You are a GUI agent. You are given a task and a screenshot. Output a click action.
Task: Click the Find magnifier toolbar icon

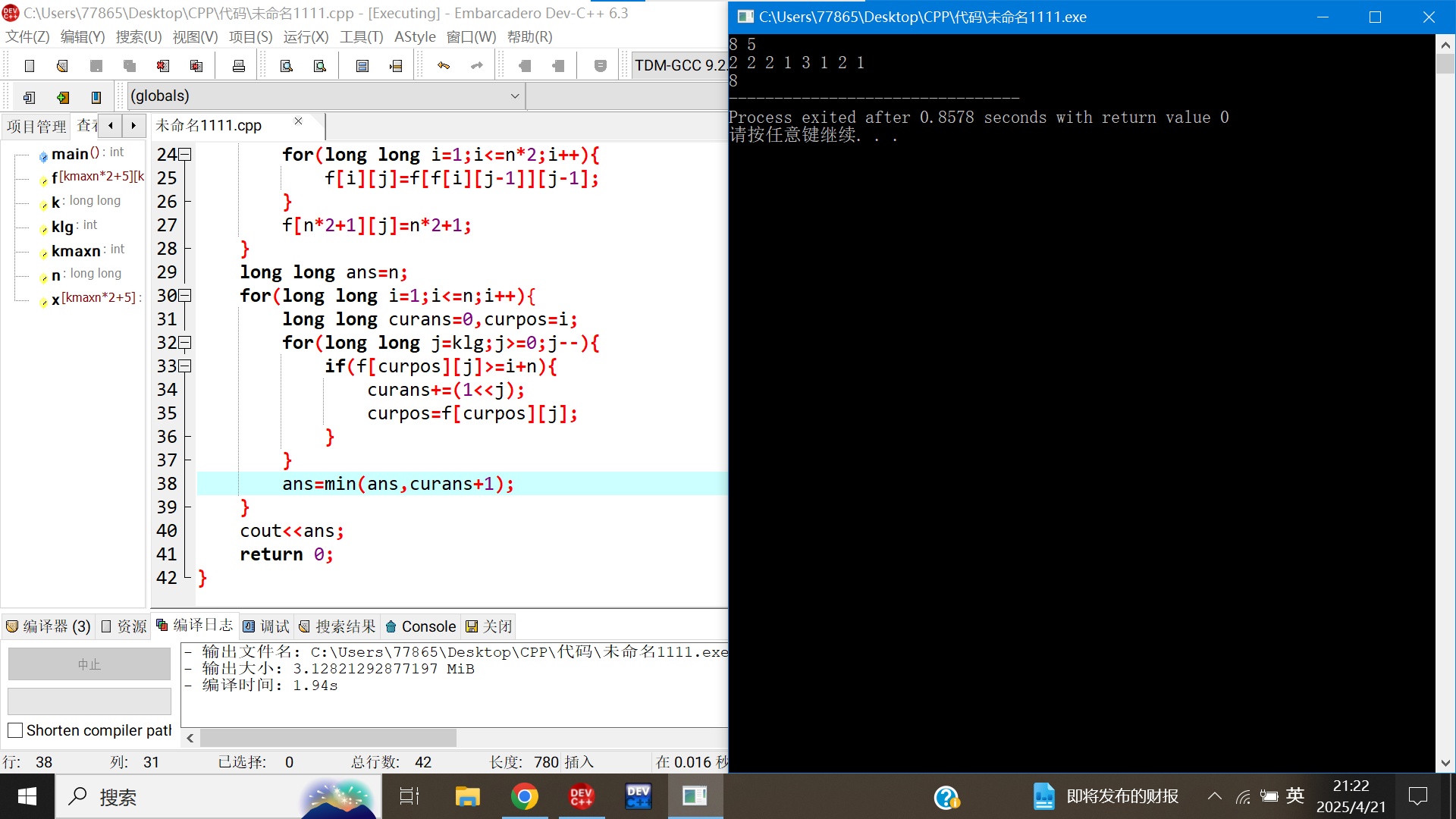(287, 66)
